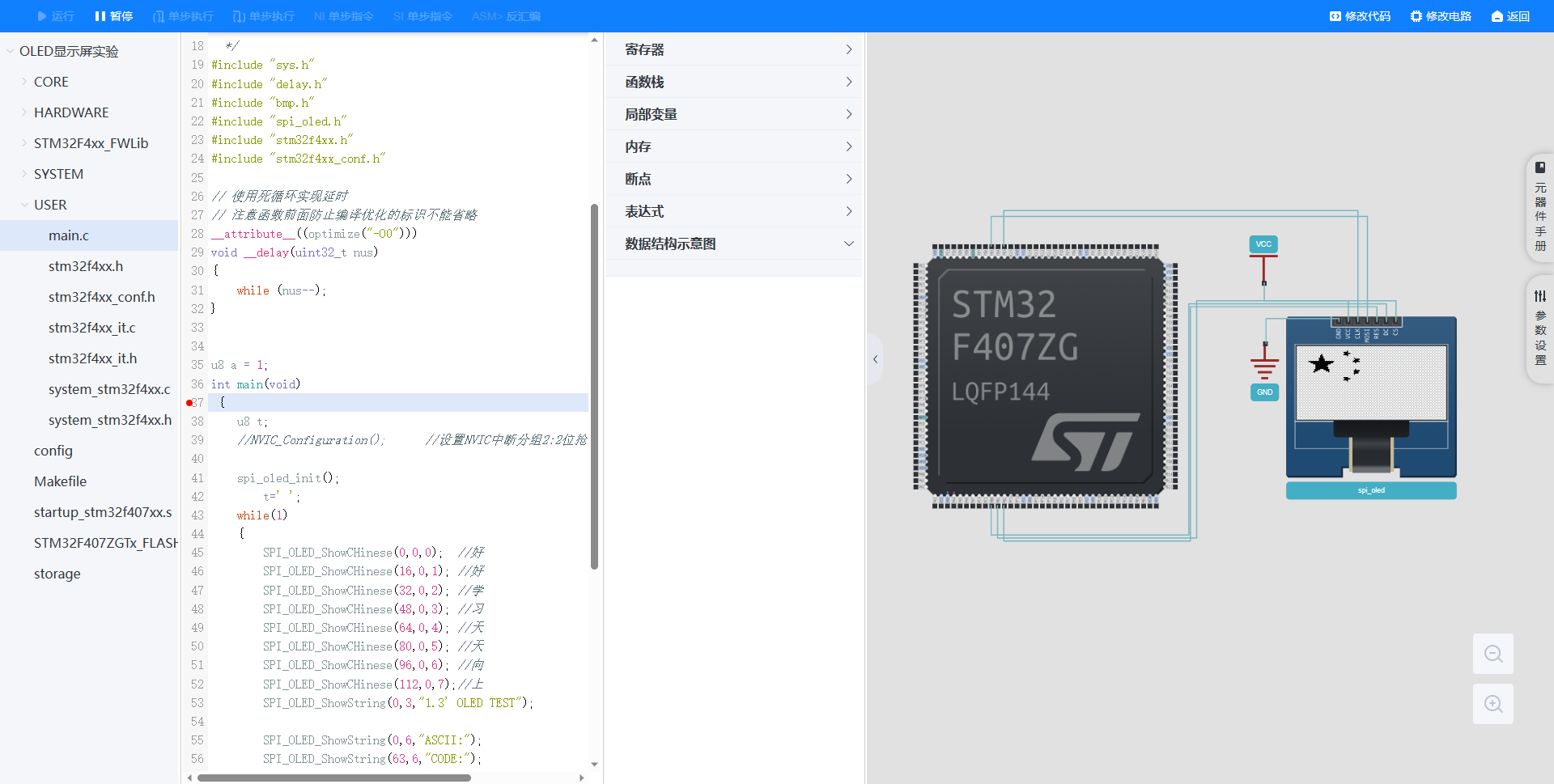Expand the HARDWARE folder

tap(24, 112)
